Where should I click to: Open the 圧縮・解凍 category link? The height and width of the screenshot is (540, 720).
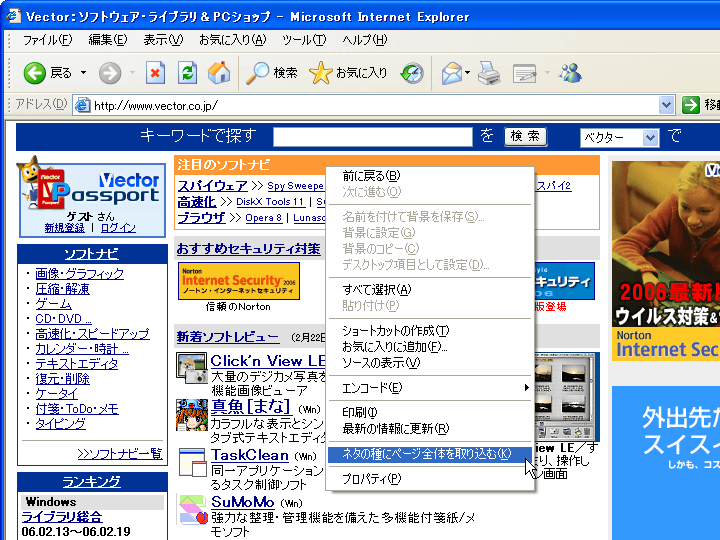62,289
